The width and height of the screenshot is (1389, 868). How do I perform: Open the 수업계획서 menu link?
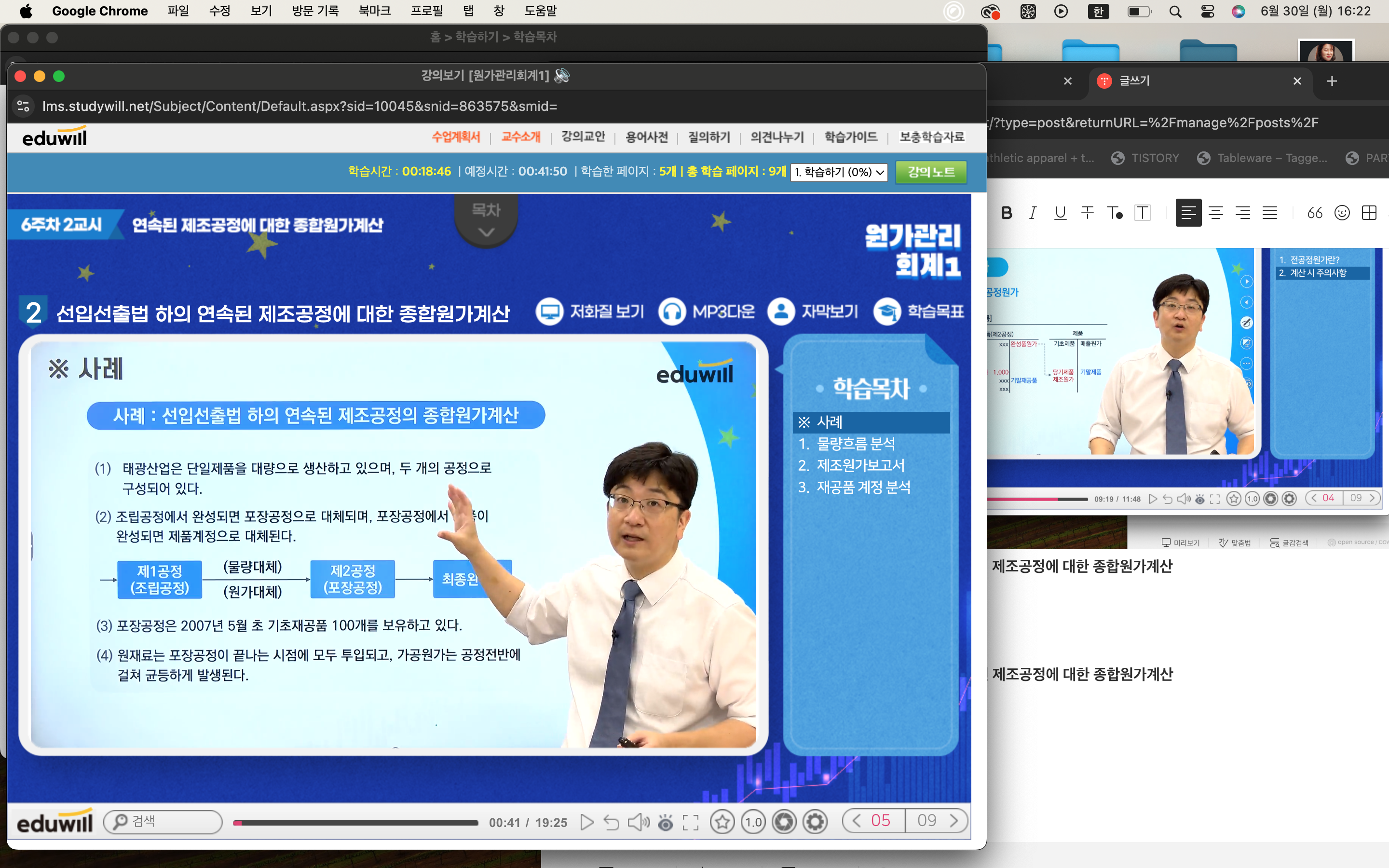(456, 137)
